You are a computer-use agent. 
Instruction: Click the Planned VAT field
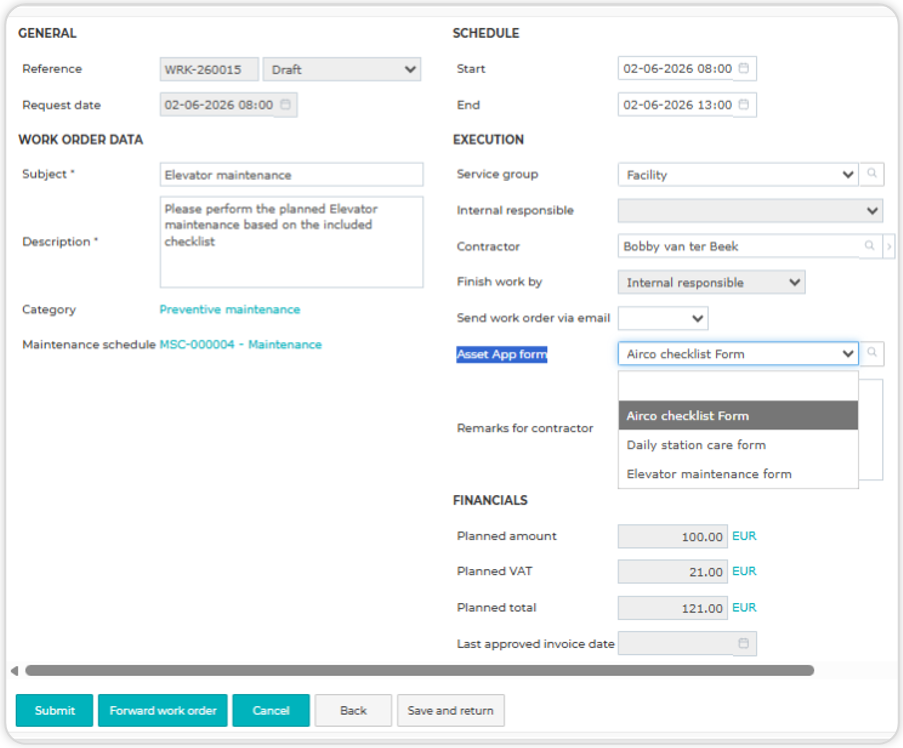click(673, 571)
